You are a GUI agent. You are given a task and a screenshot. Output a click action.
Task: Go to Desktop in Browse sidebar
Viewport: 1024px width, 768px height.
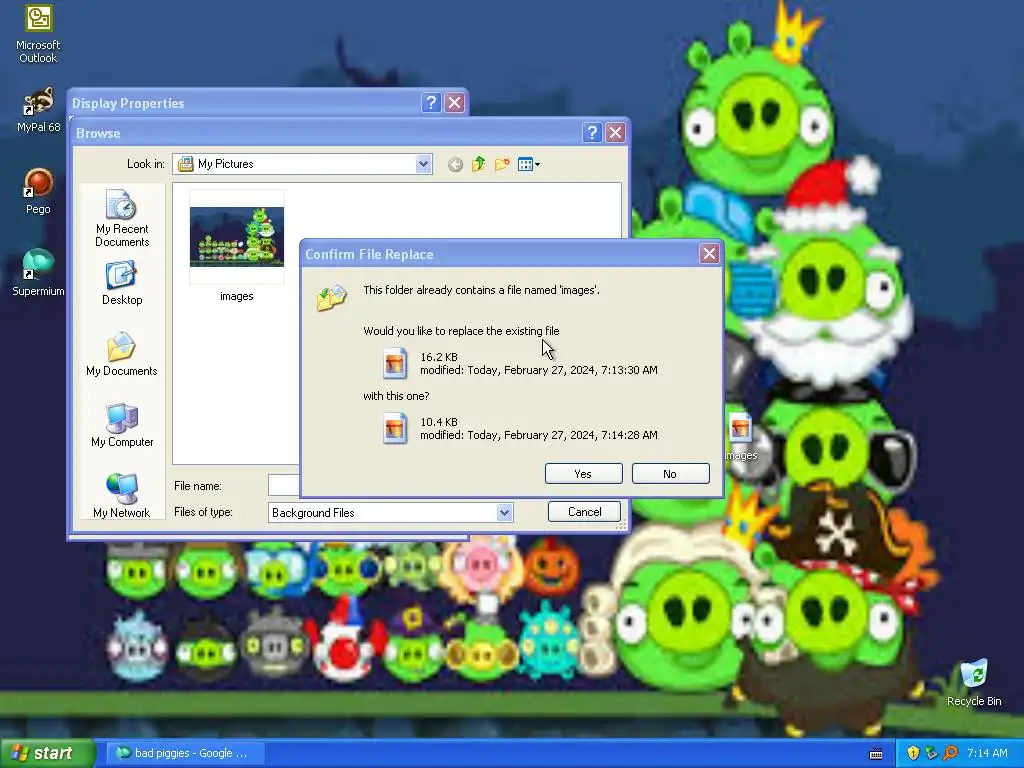pos(121,283)
